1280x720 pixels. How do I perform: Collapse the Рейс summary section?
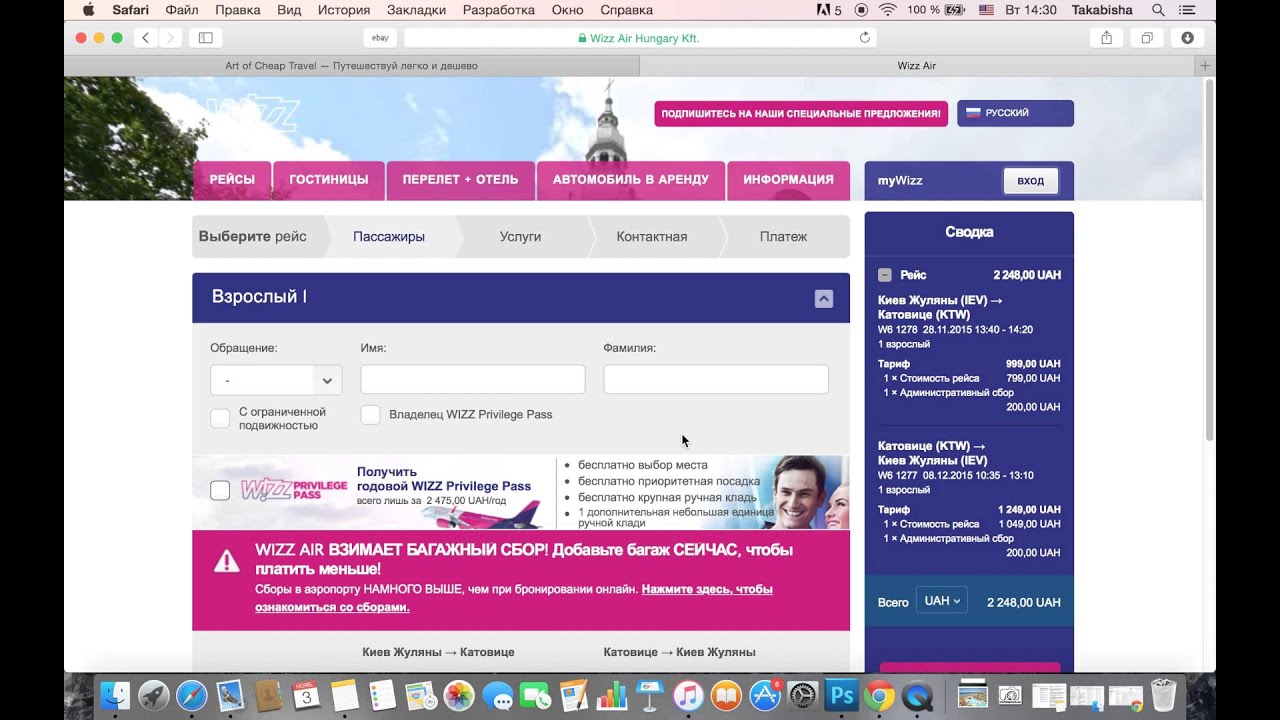(885, 275)
